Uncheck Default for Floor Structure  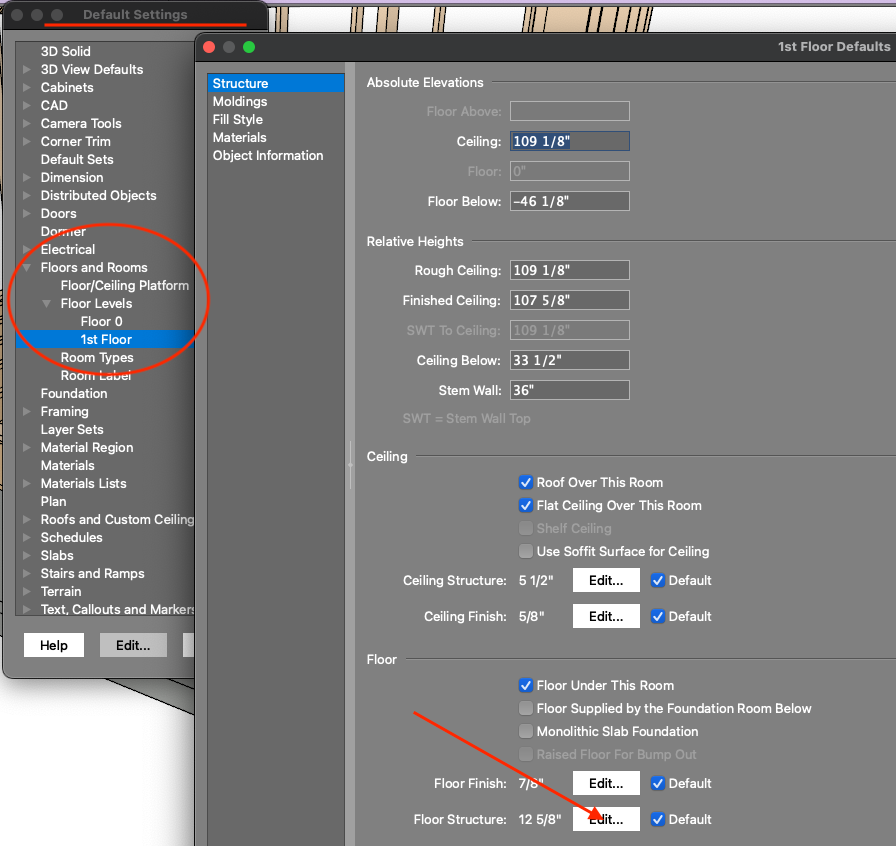pyautogui.click(x=658, y=819)
